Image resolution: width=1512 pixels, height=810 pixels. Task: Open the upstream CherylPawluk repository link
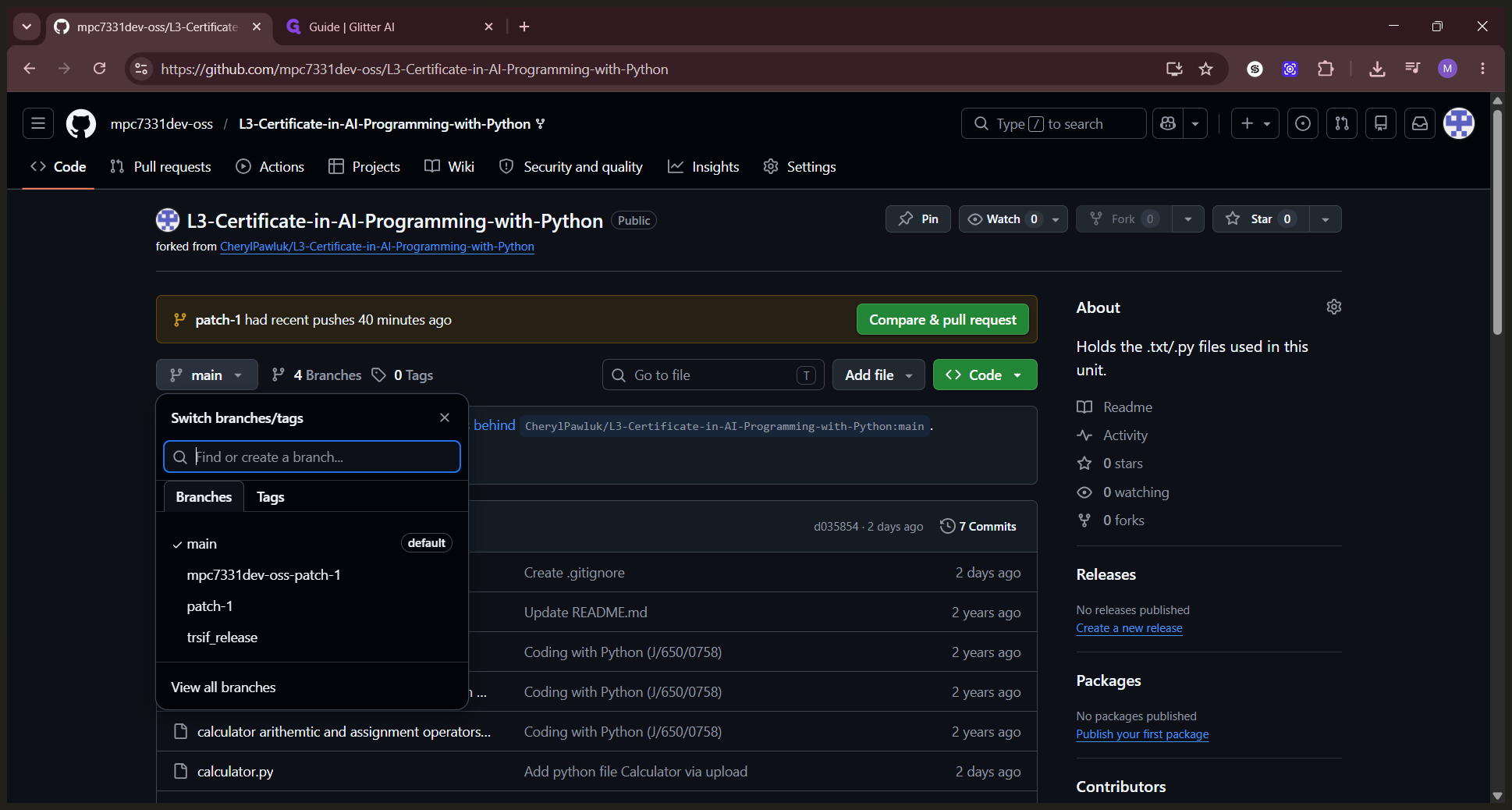tap(377, 247)
